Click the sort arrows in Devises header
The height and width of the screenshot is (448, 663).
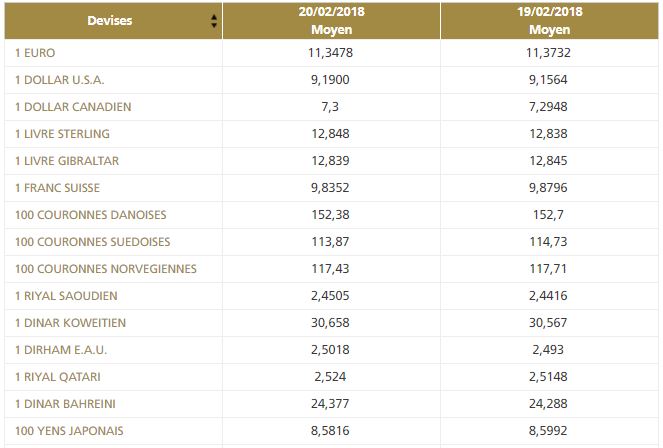pyautogui.click(x=213, y=21)
